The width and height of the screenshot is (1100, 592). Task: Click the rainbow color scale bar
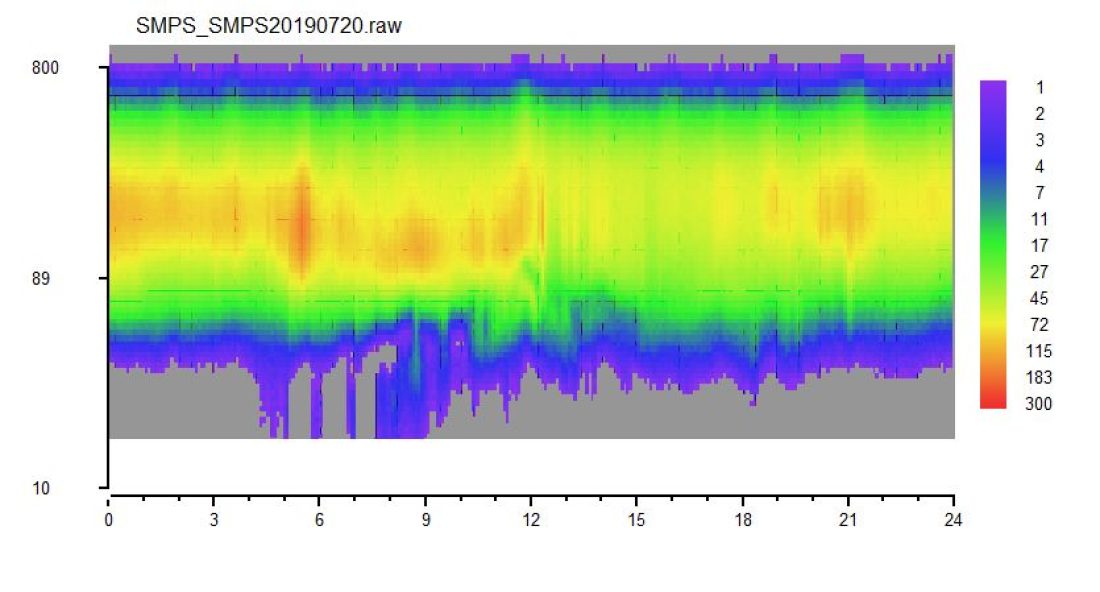[993, 244]
